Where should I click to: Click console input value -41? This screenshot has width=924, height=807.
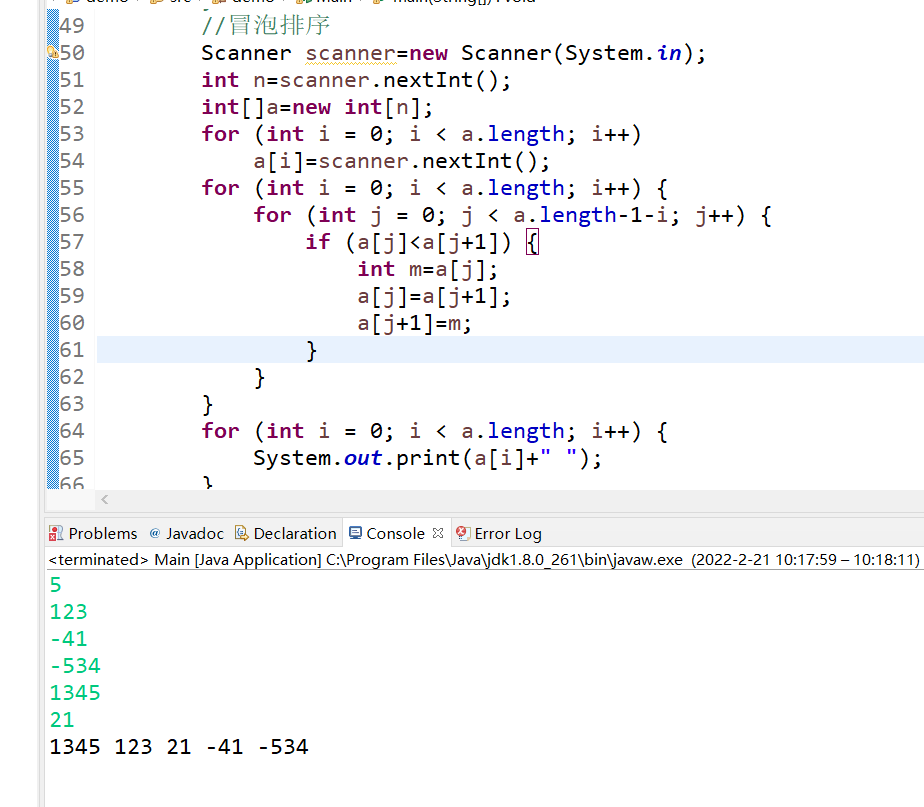click(68, 639)
